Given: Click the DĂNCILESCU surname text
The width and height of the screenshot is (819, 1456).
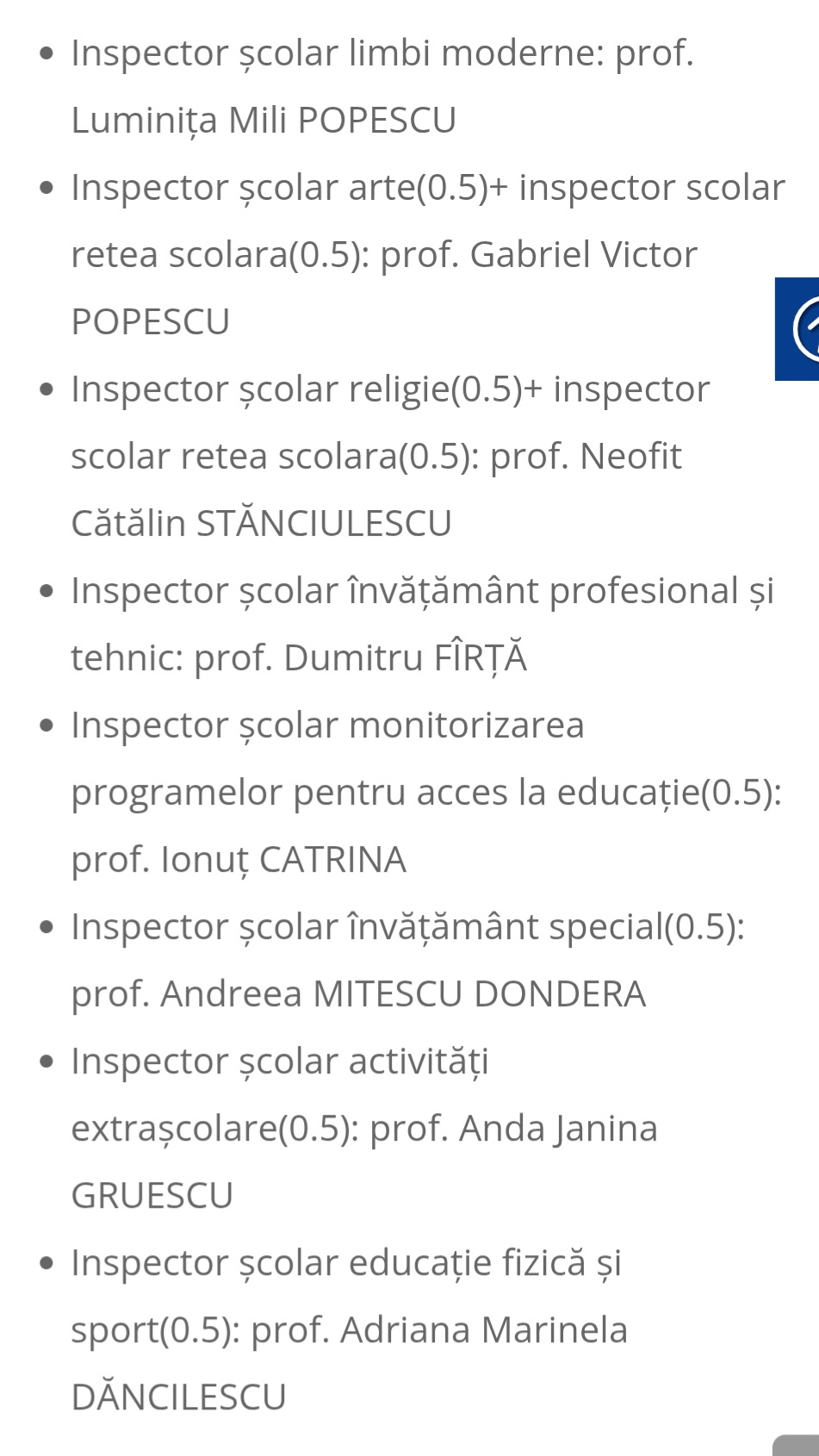Looking at the screenshot, I should pyautogui.click(x=179, y=1397).
